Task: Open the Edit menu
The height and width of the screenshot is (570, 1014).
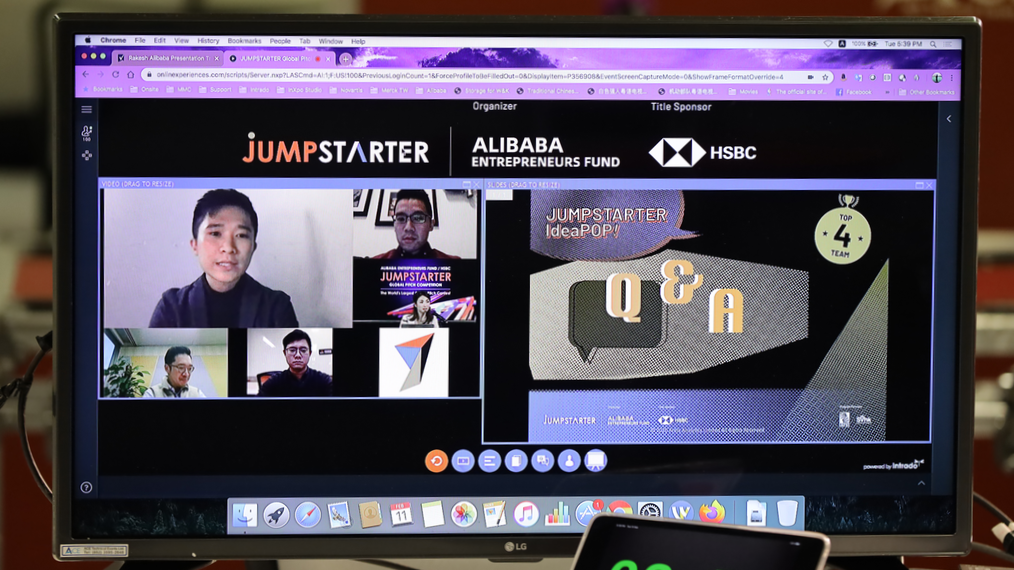Action: click(x=160, y=40)
